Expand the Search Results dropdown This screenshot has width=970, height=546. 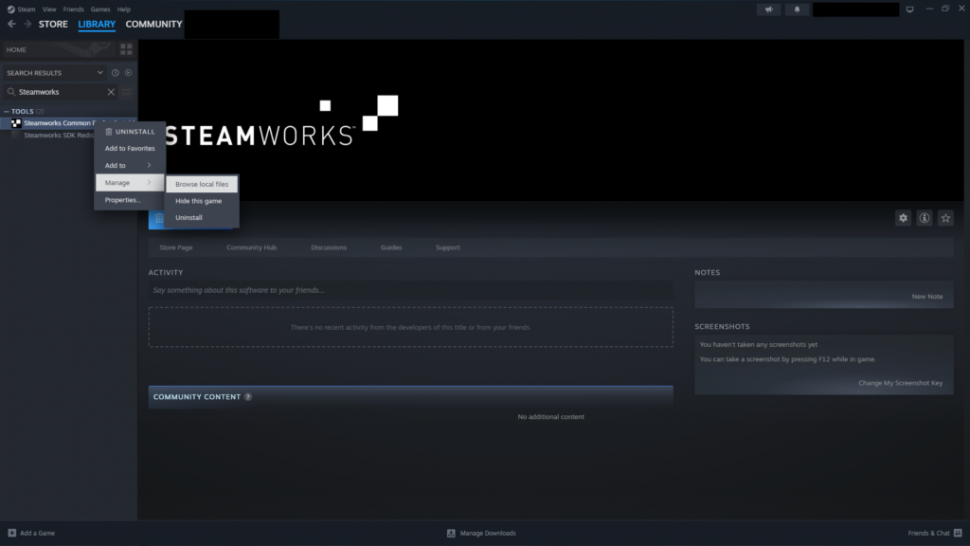point(100,73)
